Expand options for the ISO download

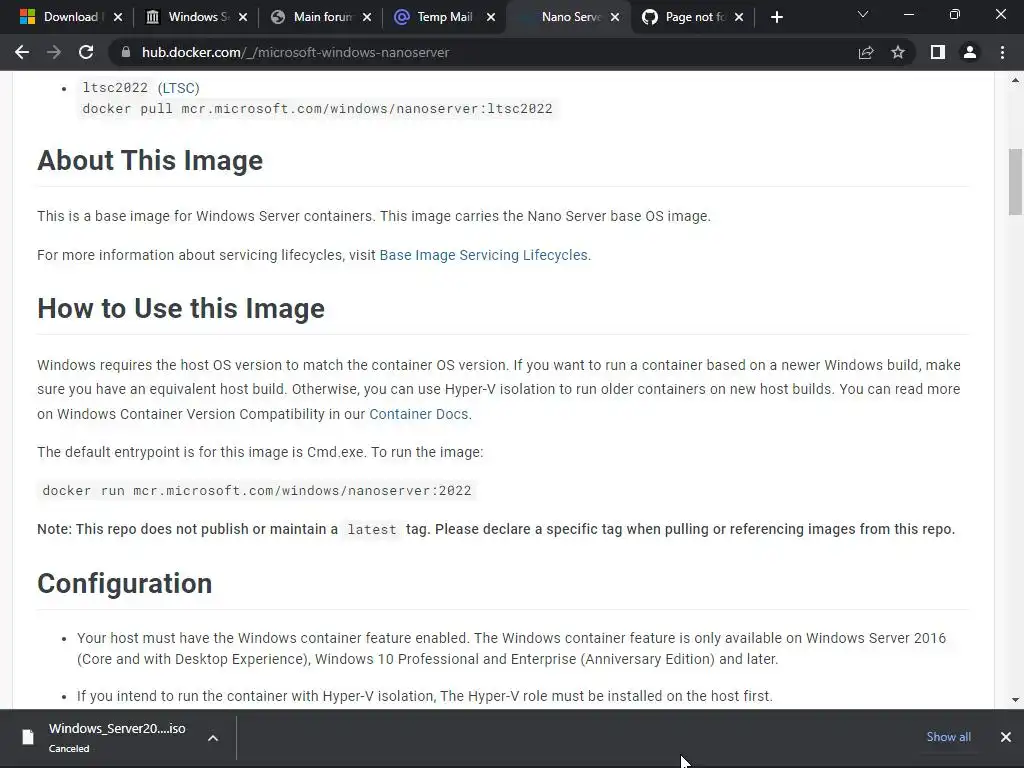[x=213, y=738]
